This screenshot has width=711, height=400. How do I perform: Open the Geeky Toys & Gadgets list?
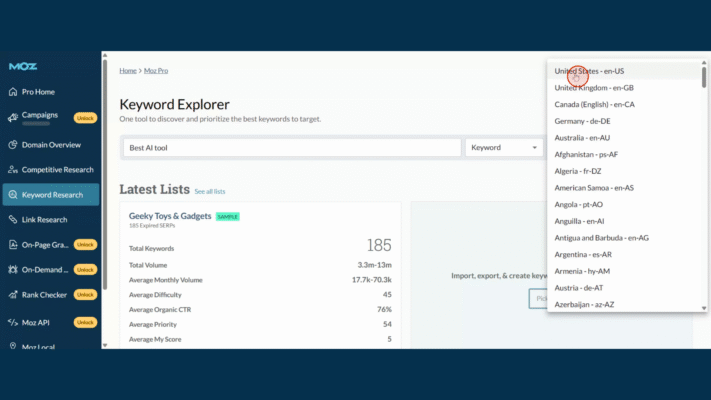point(170,216)
